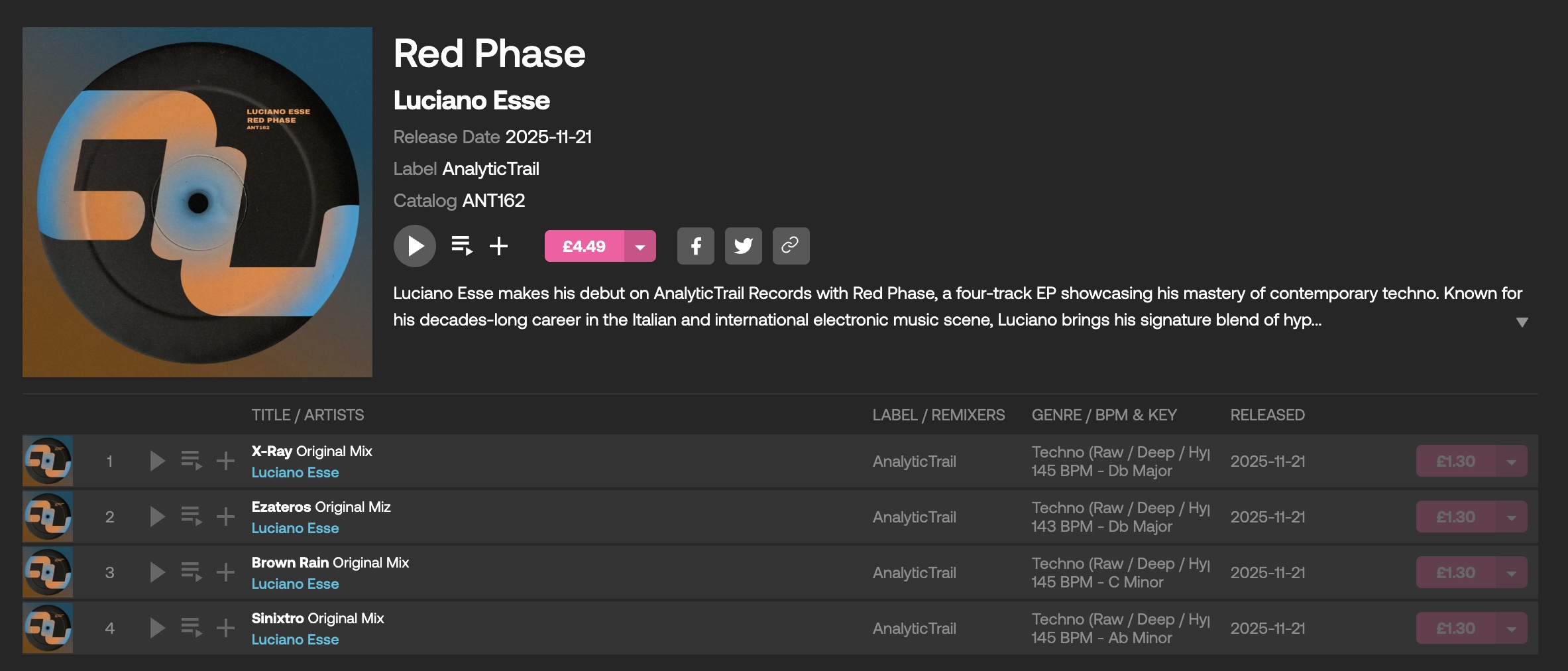Viewport: 1568px width, 671px height.
Task: Add Ezateros track to queue
Action: [191, 517]
